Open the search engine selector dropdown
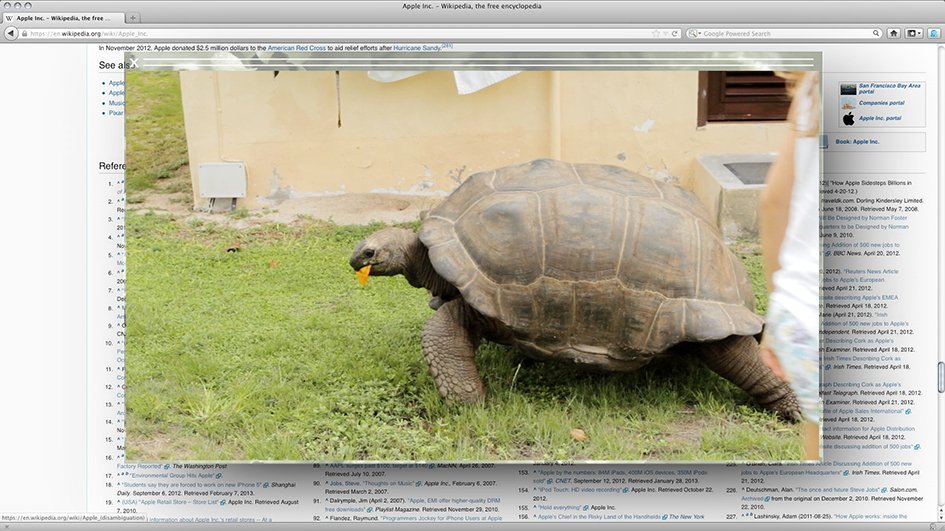This screenshot has width=945, height=531. tap(693, 33)
